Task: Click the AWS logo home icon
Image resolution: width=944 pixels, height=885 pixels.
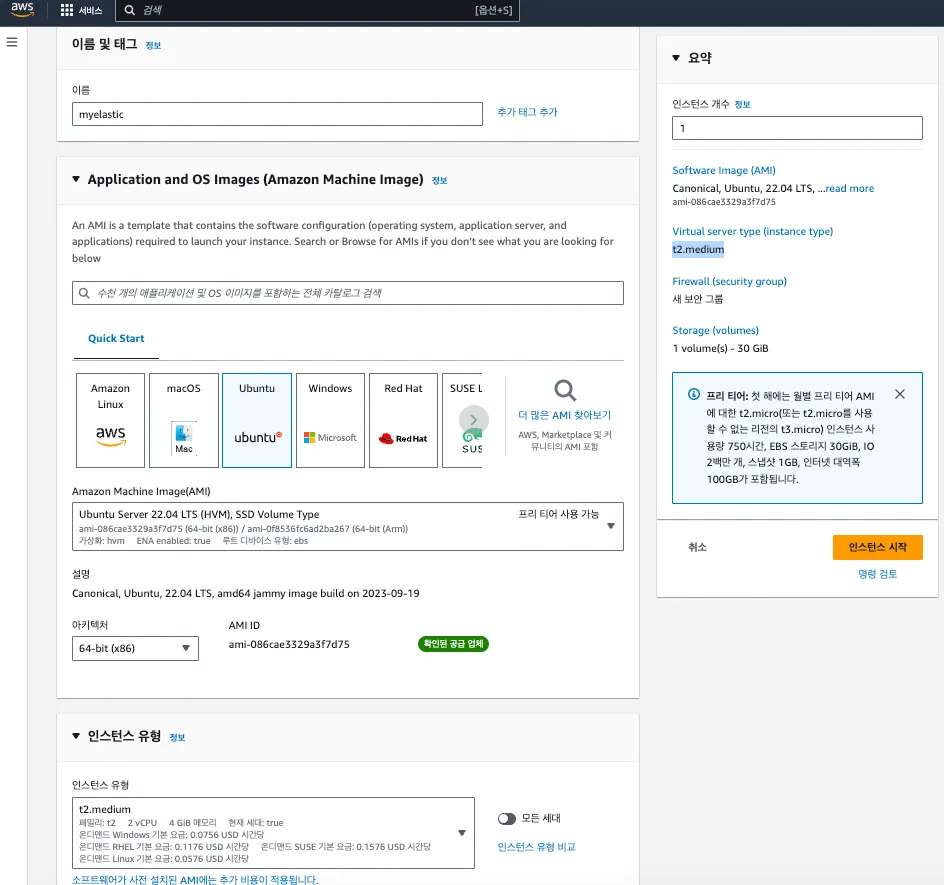Action: (x=22, y=9)
